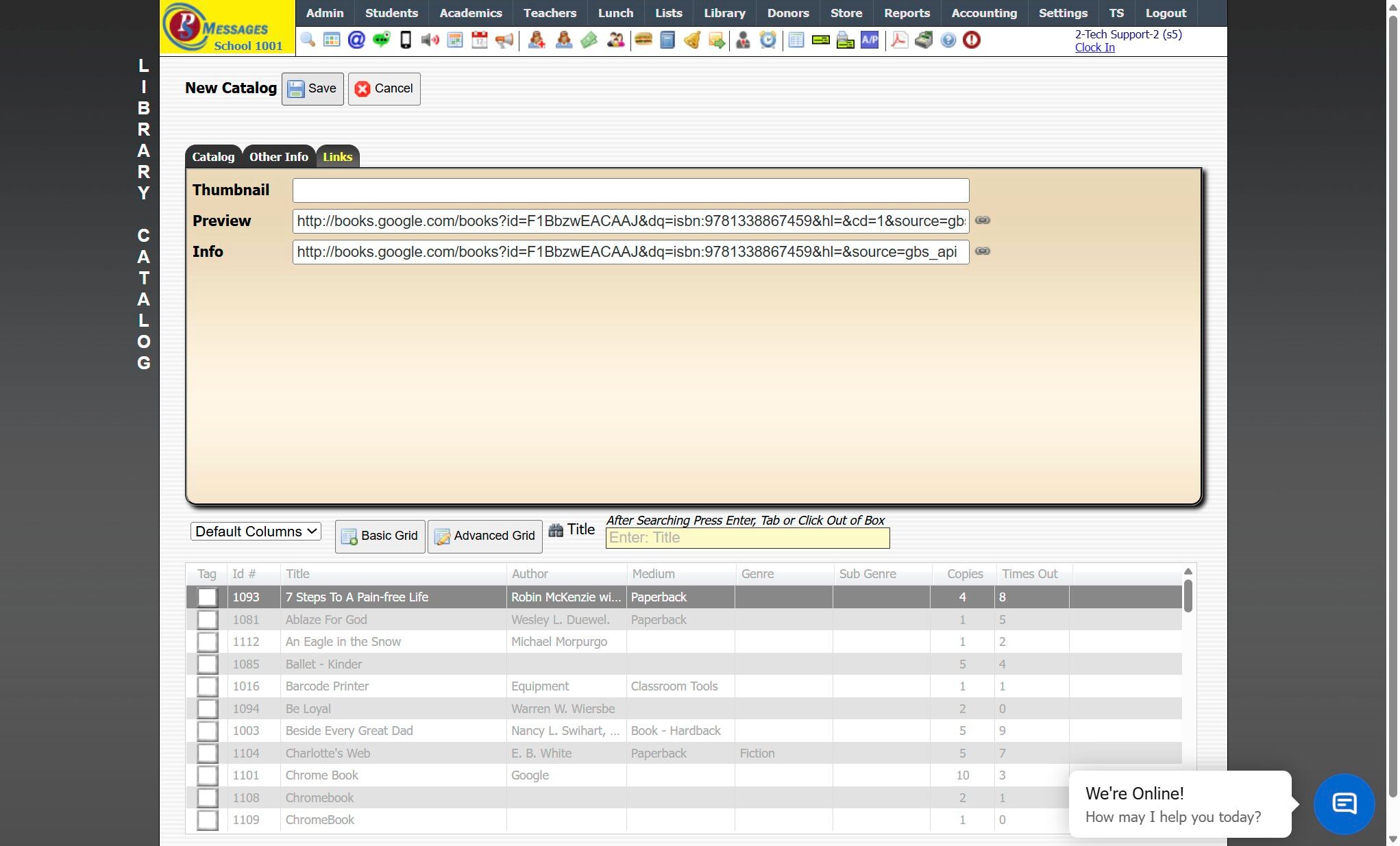Click the alarm clock icon

point(768,40)
